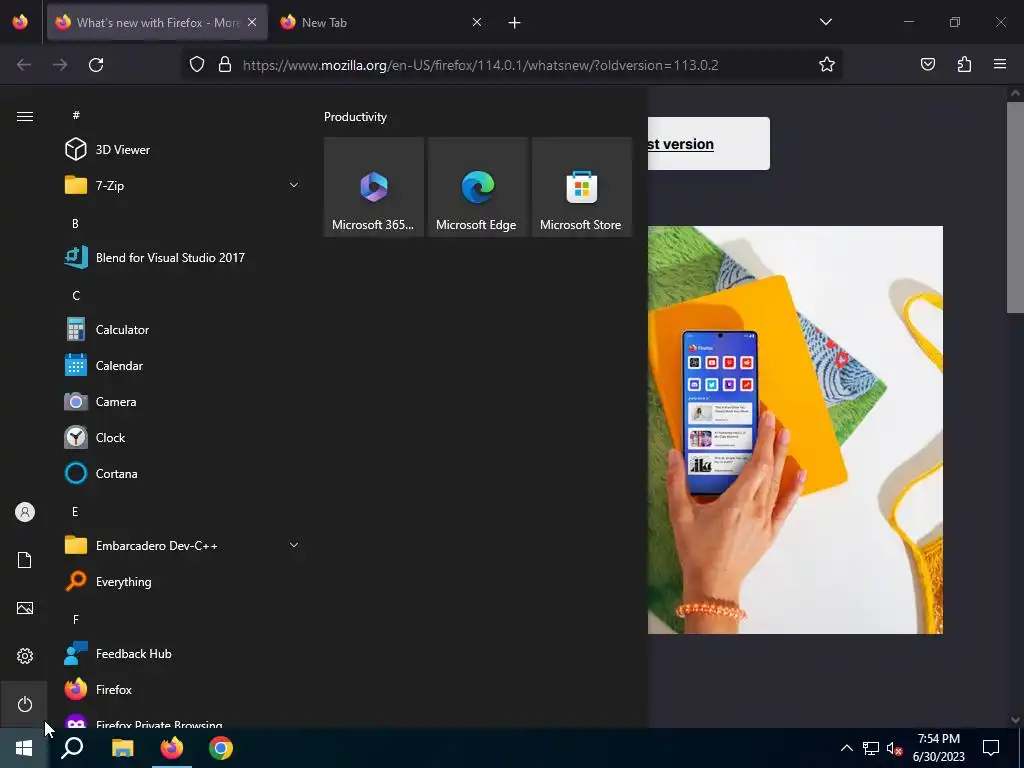Viewport: 1024px width, 768px height.
Task: Start Cortana from the app list
Action: 183,473
